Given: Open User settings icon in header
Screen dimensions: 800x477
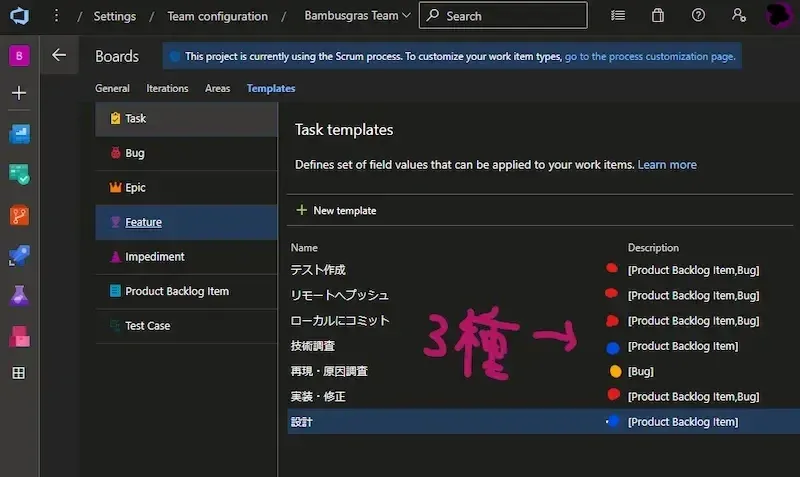Looking at the screenshot, I should pyautogui.click(x=738, y=16).
